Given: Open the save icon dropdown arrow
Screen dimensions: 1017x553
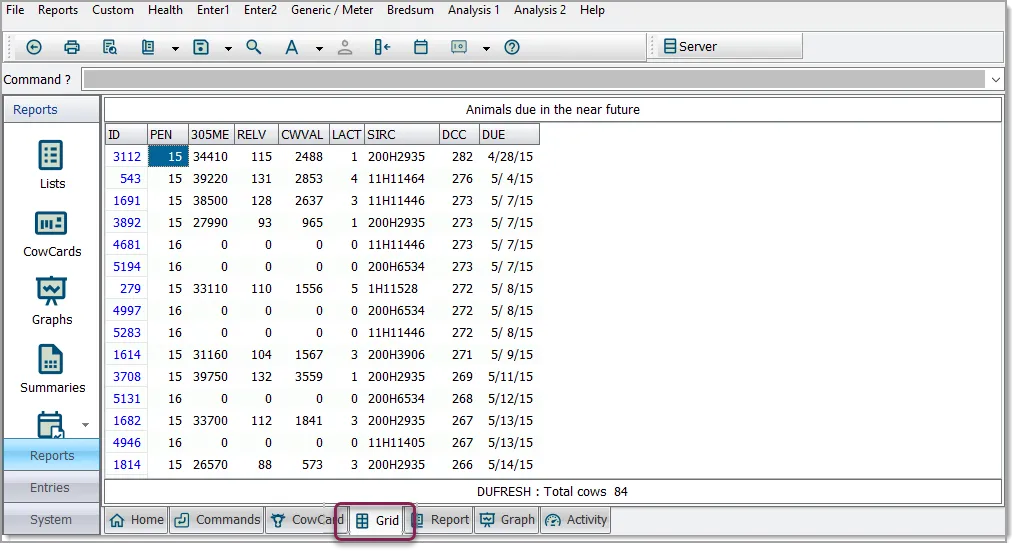Looking at the screenshot, I should [x=228, y=49].
